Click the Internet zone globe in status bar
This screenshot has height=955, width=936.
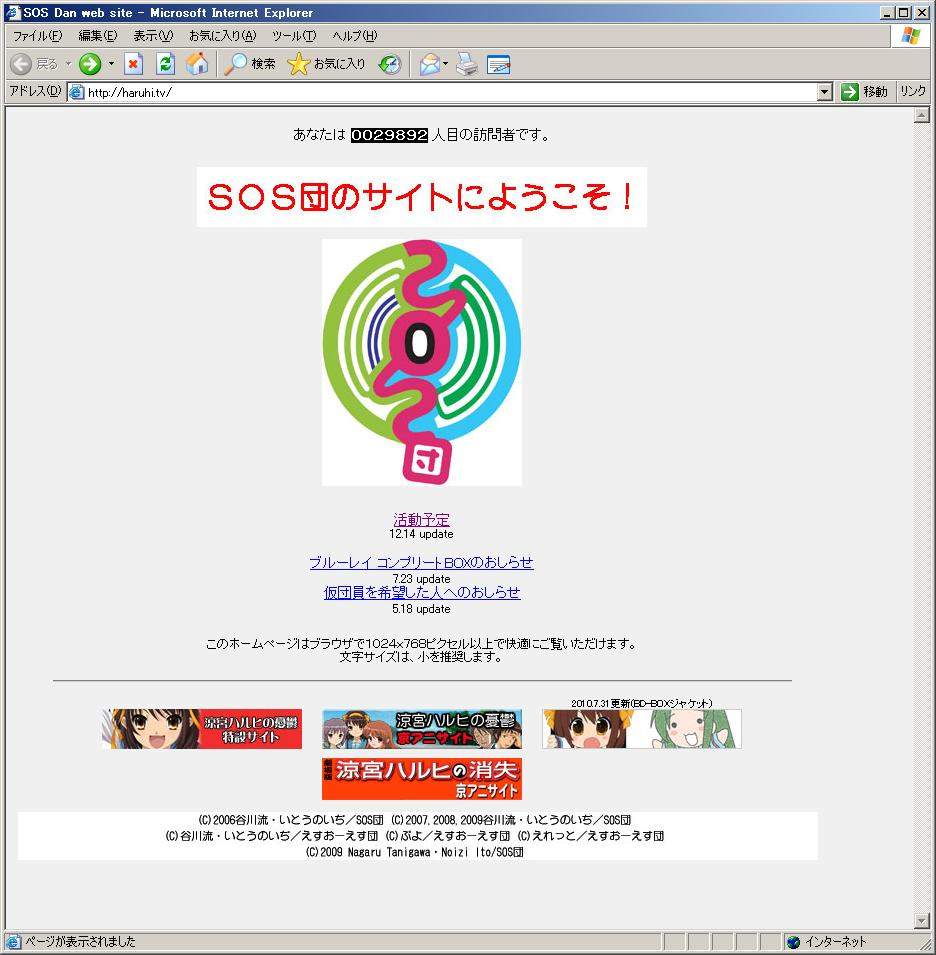[x=793, y=942]
